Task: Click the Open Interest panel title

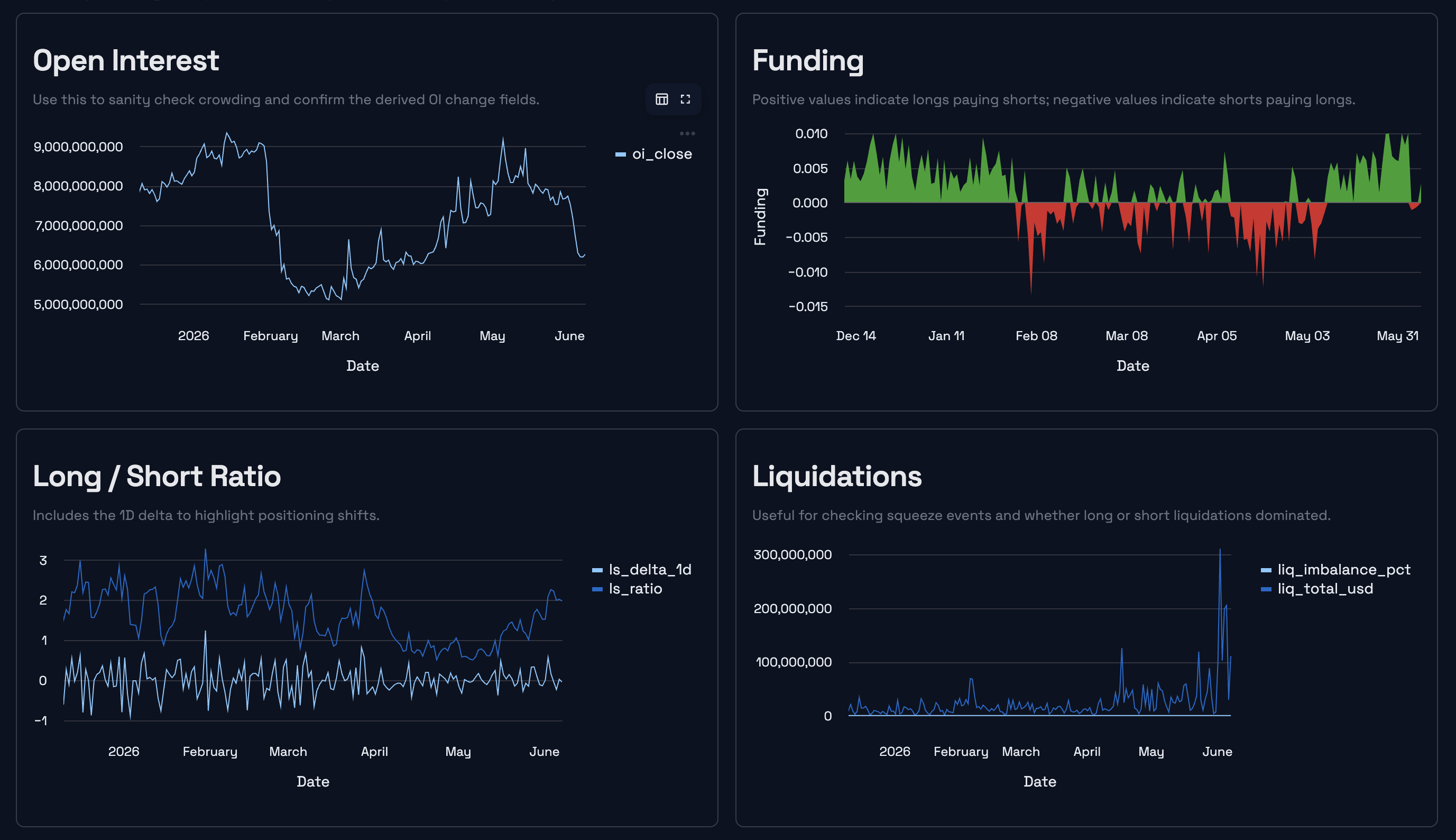Action: pos(126,61)
